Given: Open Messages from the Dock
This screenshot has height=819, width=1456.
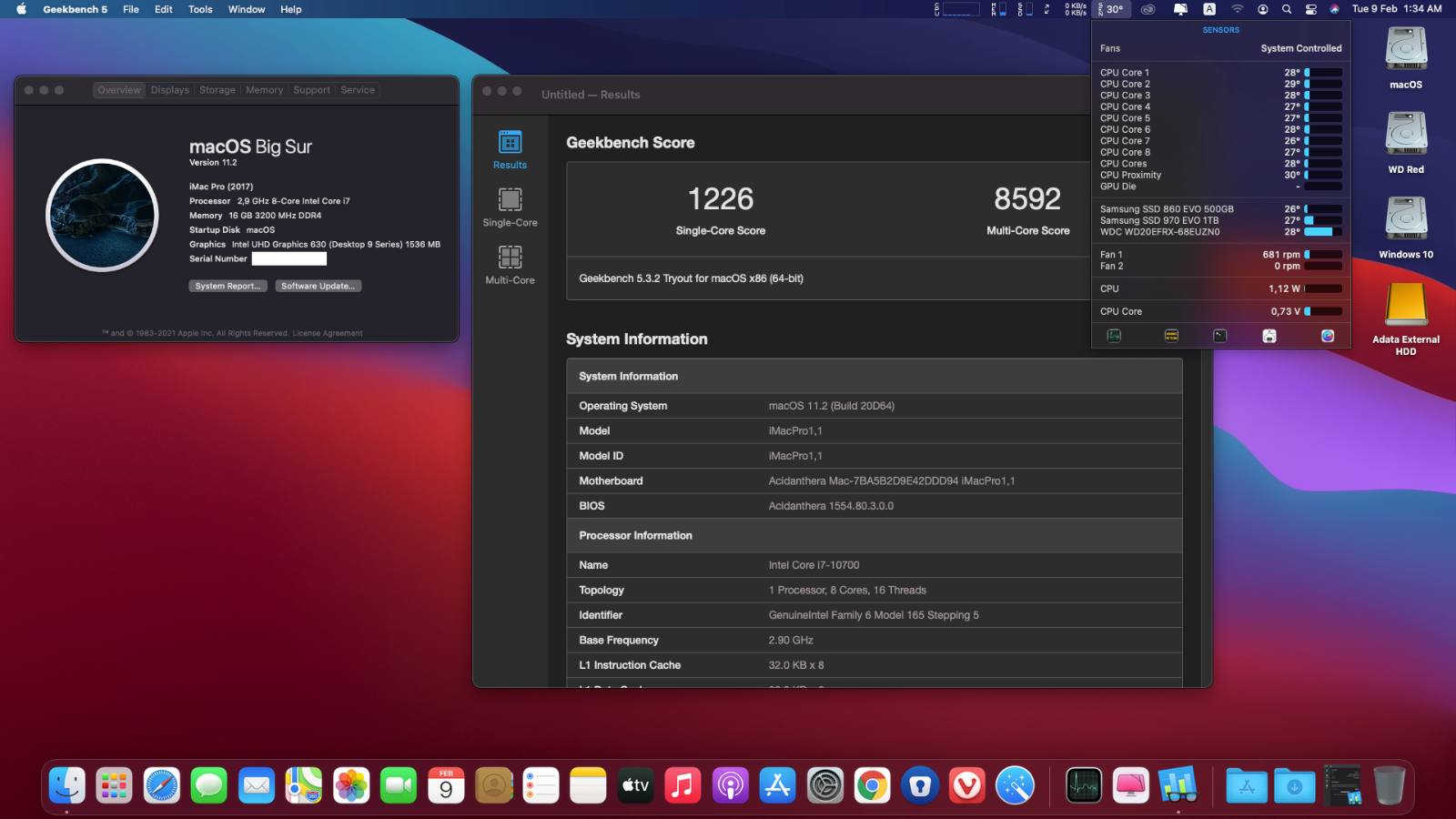Looking at the screenshot, I should (x=209, y=785).
